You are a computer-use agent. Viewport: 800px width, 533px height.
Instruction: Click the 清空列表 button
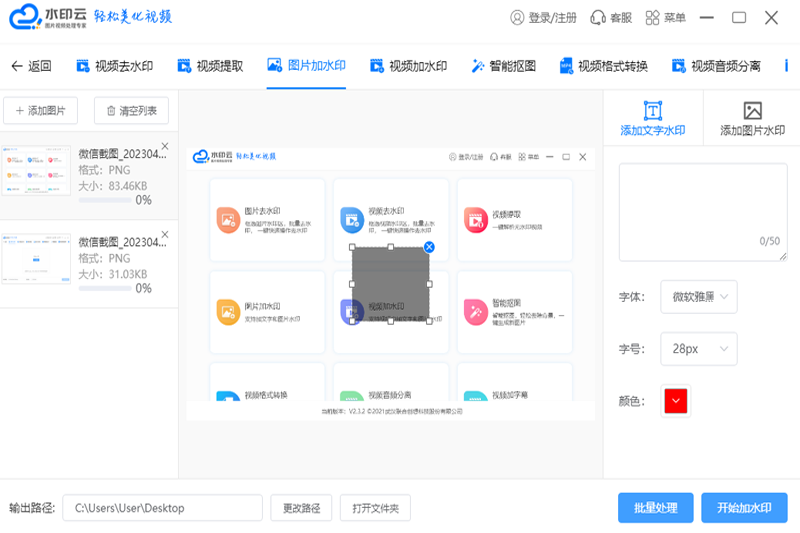click(x=131, y=110)
